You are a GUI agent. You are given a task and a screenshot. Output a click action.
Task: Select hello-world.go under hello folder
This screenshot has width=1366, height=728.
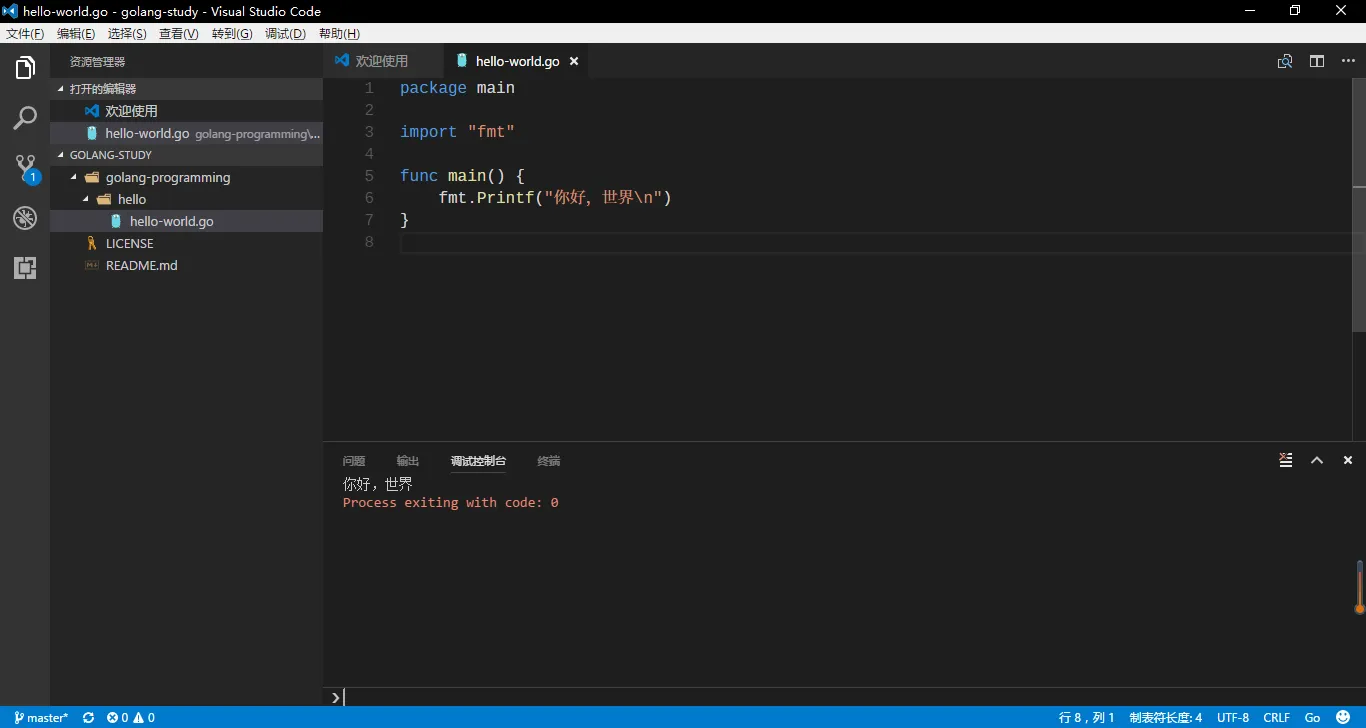[187, 221]
